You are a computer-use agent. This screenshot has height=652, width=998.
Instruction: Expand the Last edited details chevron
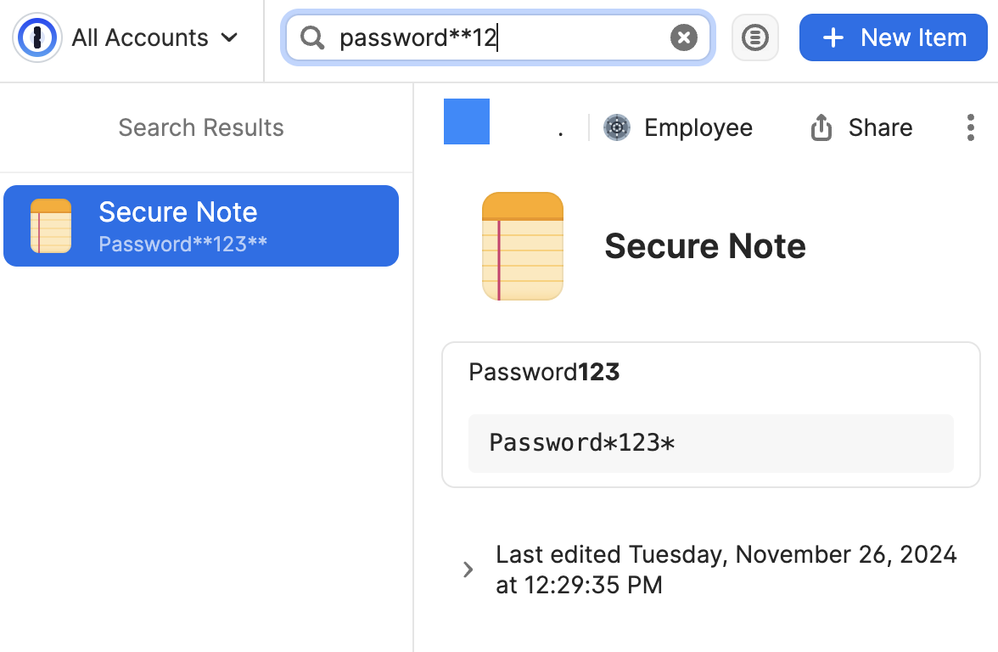point(468,569)
